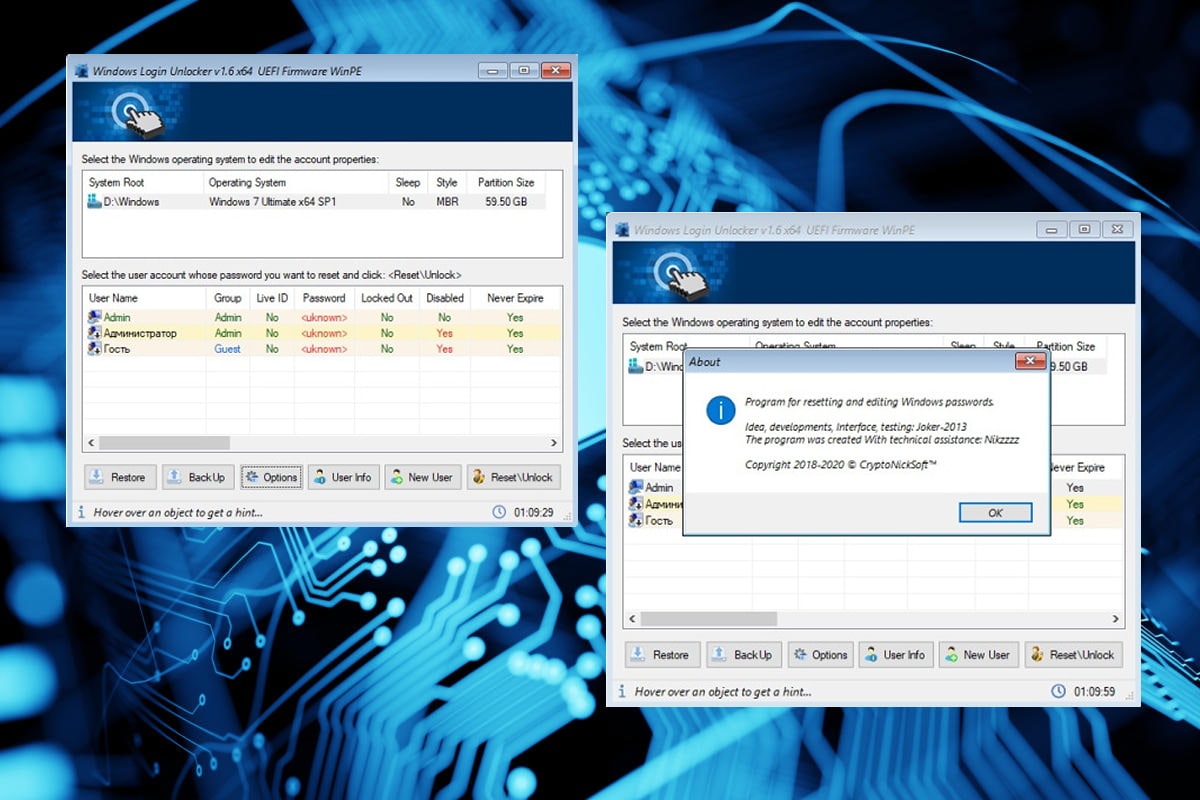Open Options in left window
This screenshot has width=1200, height=800.
[x=271, y=477]
